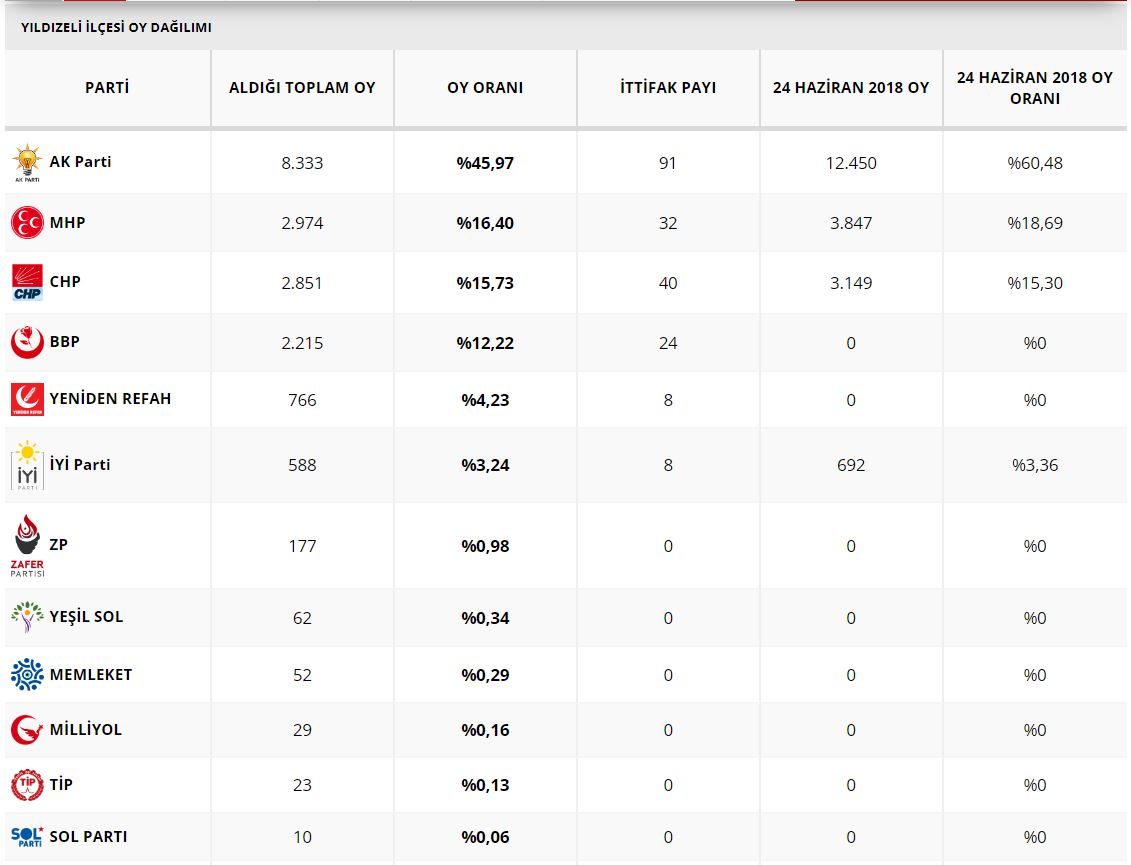This screenshot has height=865, width=1131.
Task: Click the BBP party logo
Action: 27,342
